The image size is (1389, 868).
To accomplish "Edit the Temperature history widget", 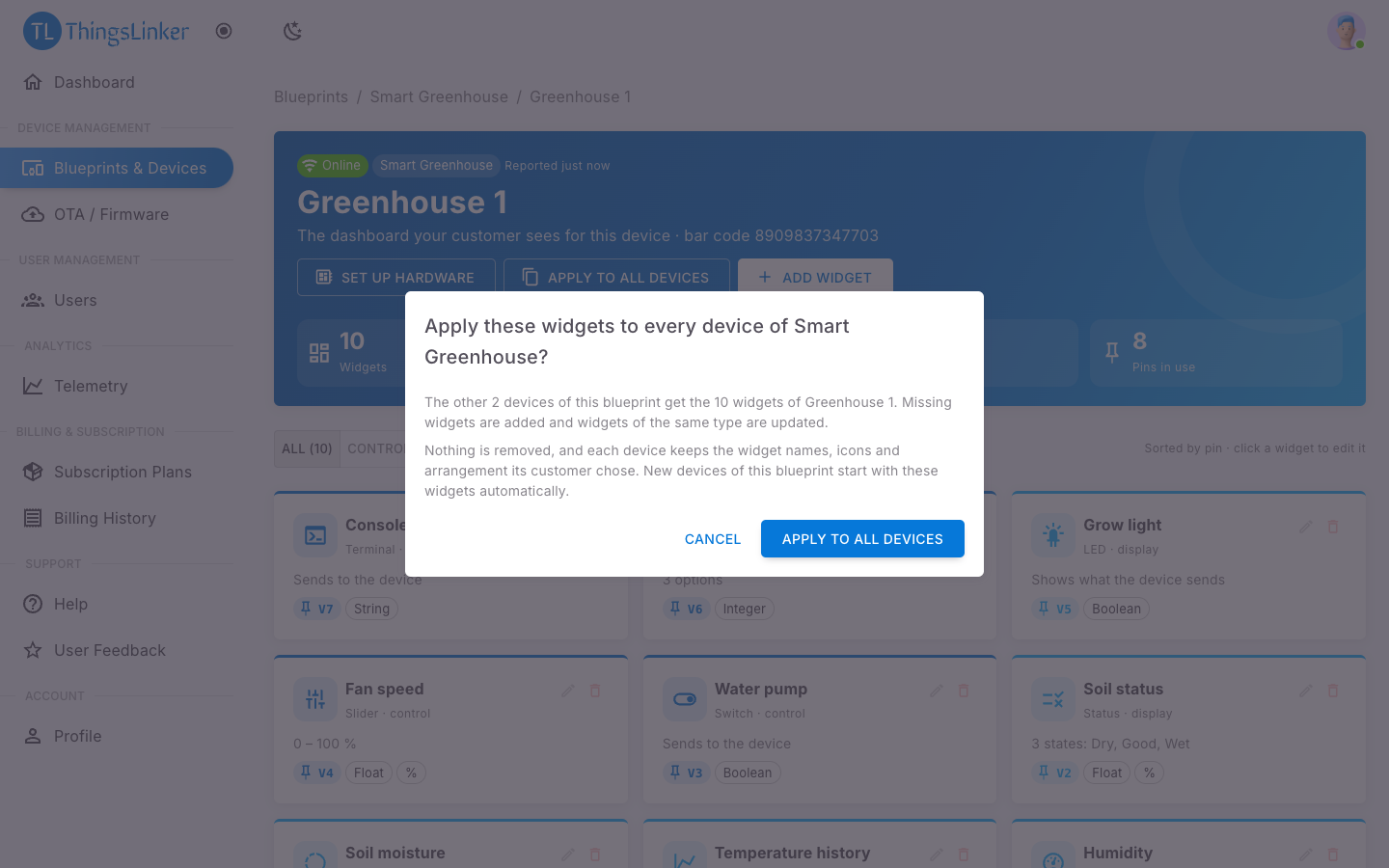I will point(936,854).
